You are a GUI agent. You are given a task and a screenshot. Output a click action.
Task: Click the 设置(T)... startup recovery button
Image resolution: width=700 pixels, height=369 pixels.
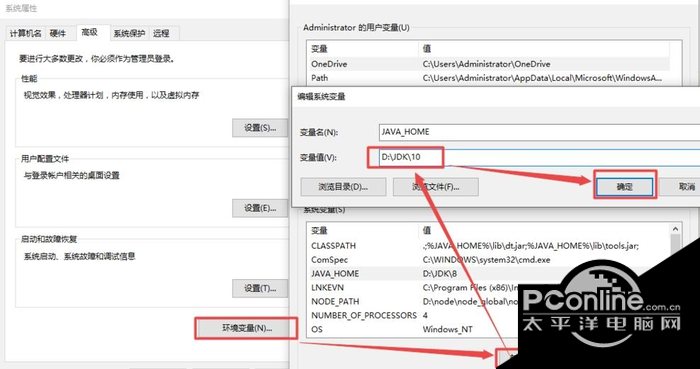coord(260,288)
